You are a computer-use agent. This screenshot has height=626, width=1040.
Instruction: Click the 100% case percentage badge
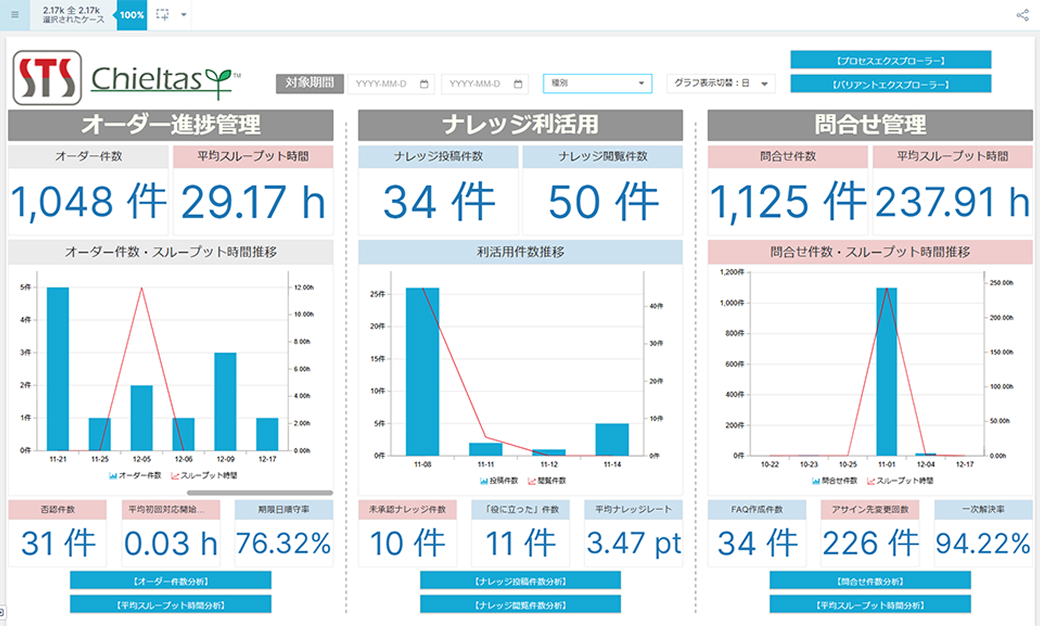point(131,15)
